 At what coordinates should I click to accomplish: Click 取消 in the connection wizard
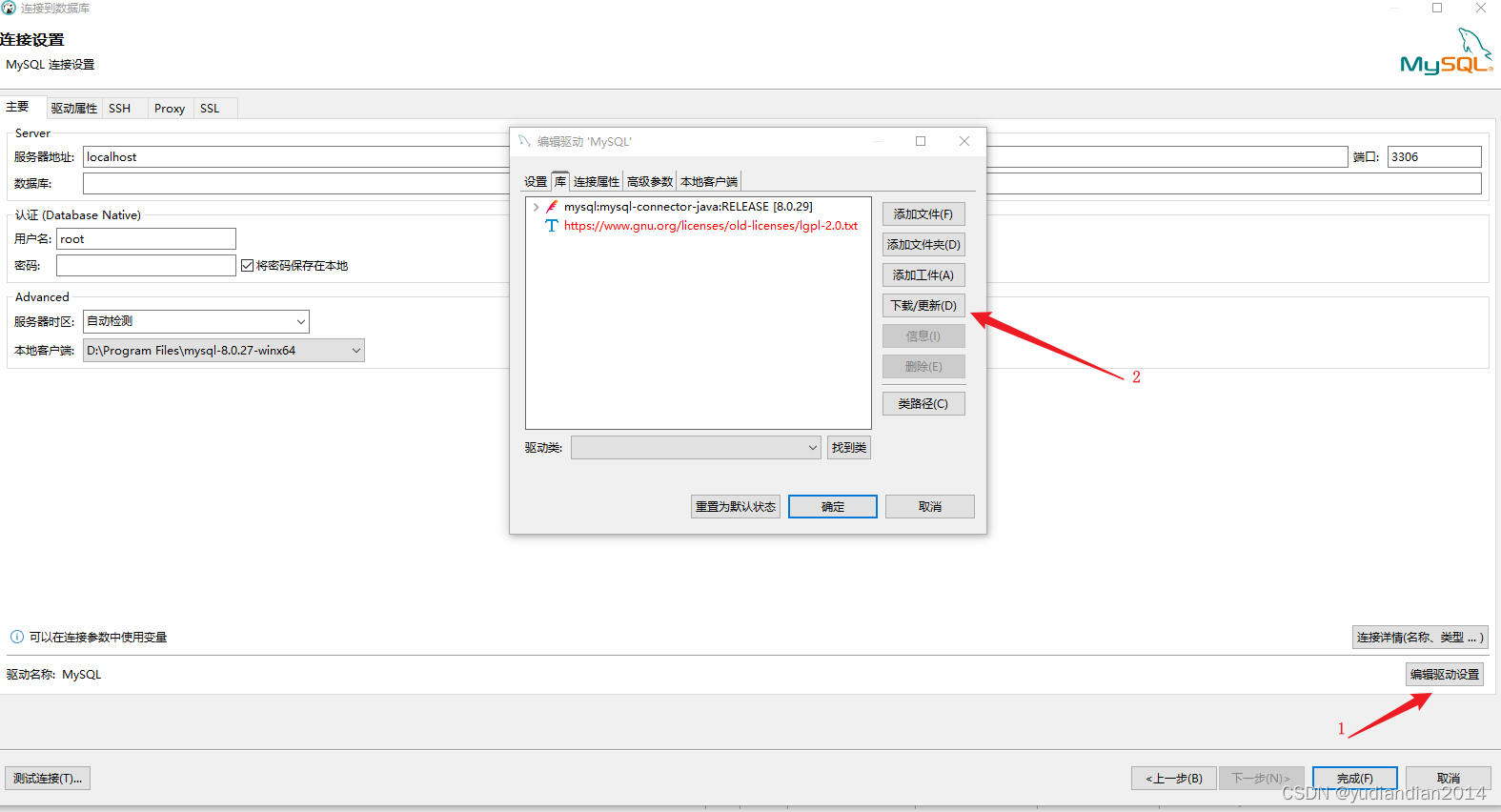[1449, 779]
